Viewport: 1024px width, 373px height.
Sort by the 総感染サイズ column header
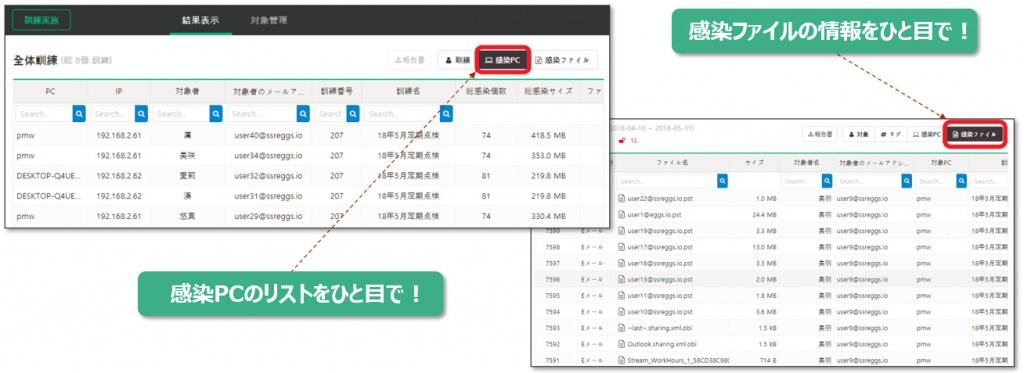click(x=548, y=91)
